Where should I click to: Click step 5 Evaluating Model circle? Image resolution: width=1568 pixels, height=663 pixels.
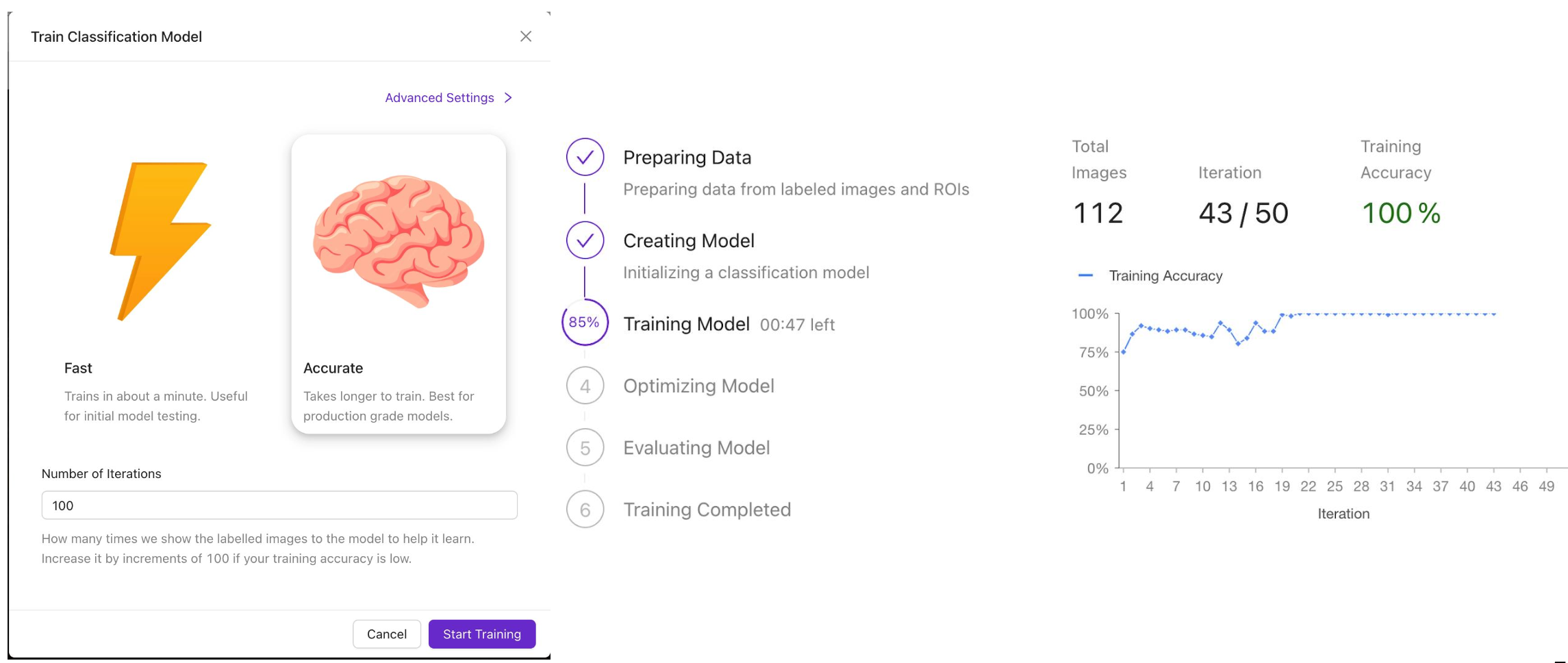585,448
